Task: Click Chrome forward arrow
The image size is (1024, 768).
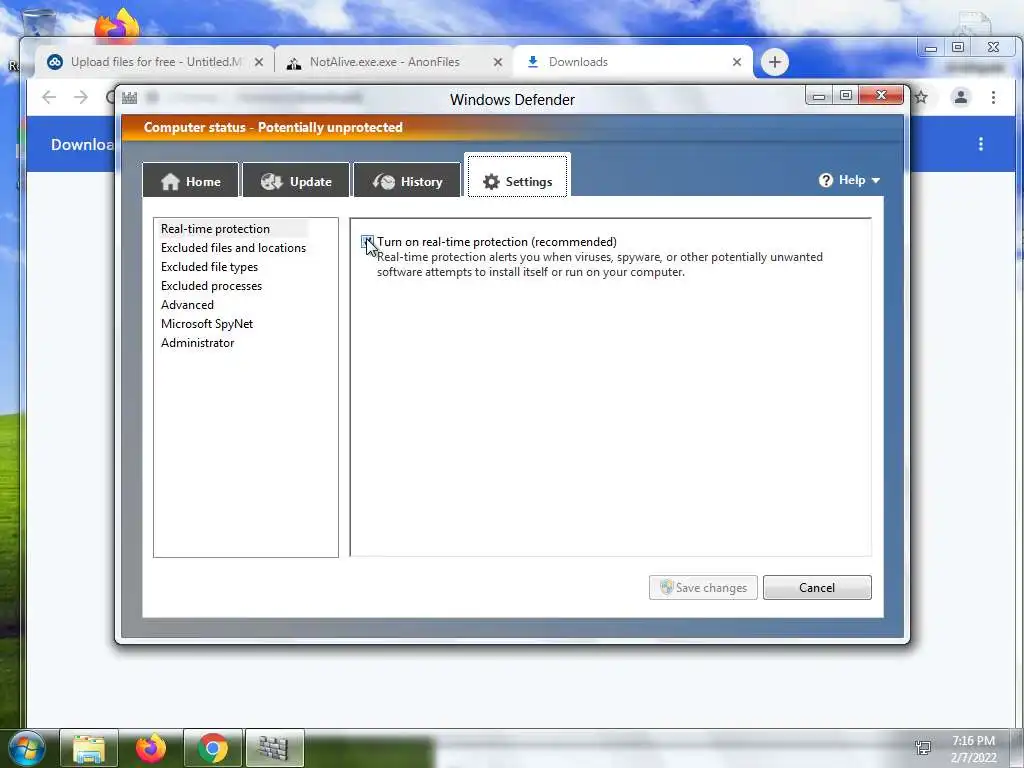Action: tap(80, 97)
